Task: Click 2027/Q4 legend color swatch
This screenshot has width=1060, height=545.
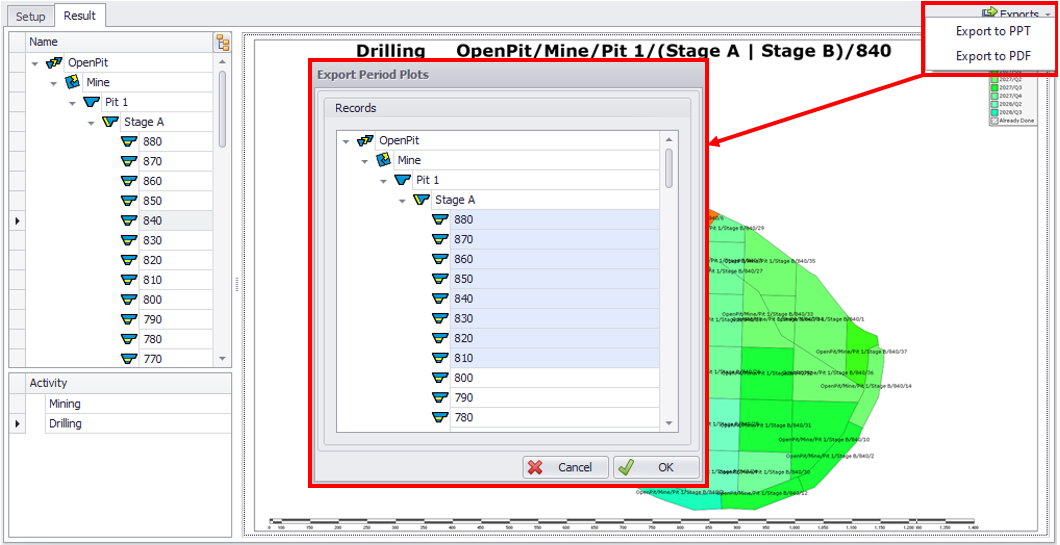Action: coord(994,96)
